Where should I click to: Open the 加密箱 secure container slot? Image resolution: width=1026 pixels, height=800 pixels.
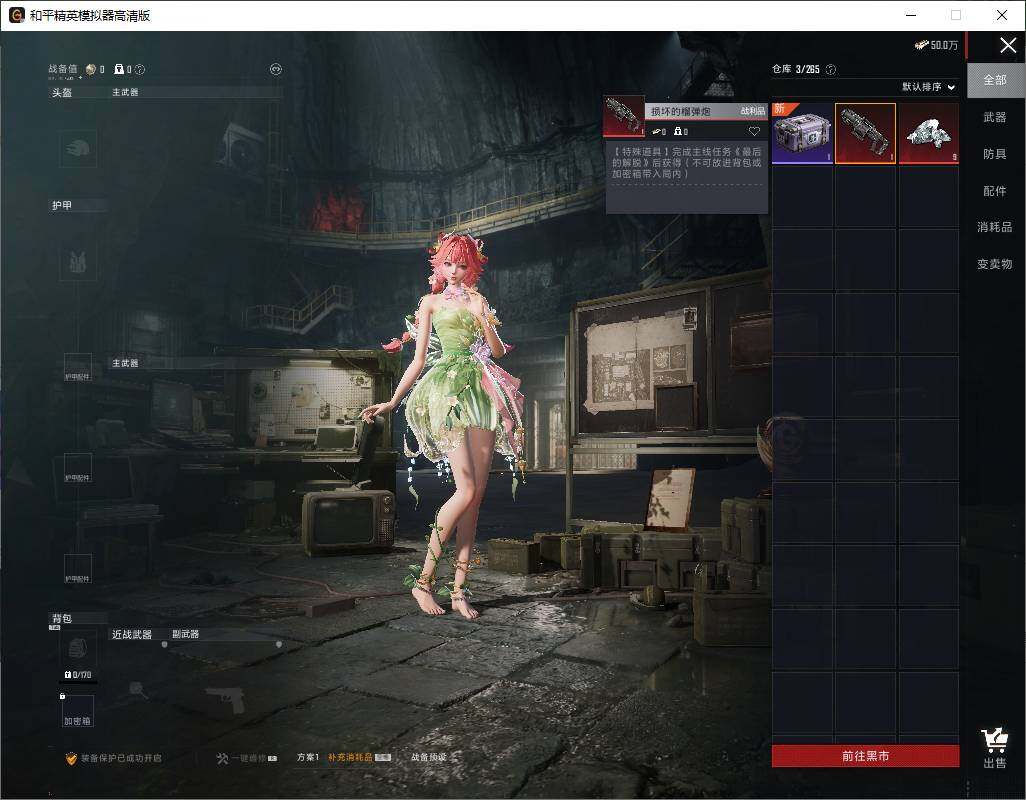[x=78, y=711]
